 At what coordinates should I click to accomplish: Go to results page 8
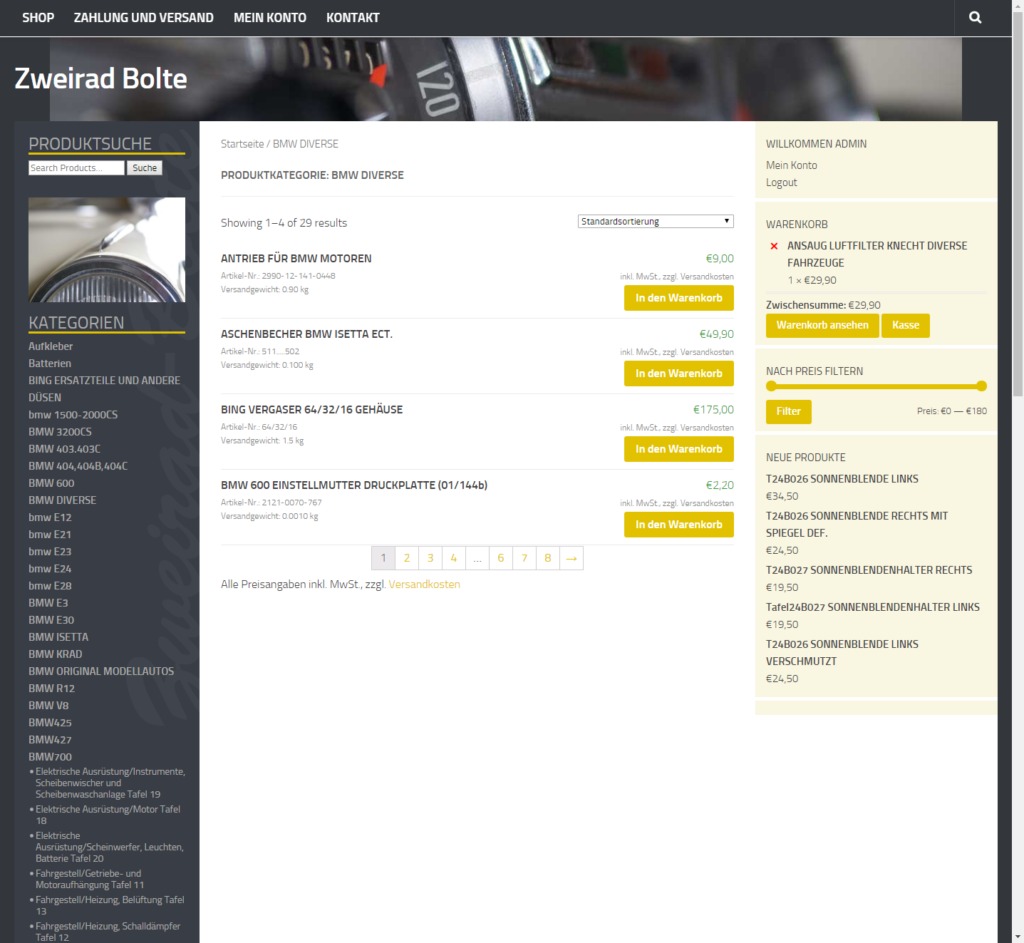[548, 558]
